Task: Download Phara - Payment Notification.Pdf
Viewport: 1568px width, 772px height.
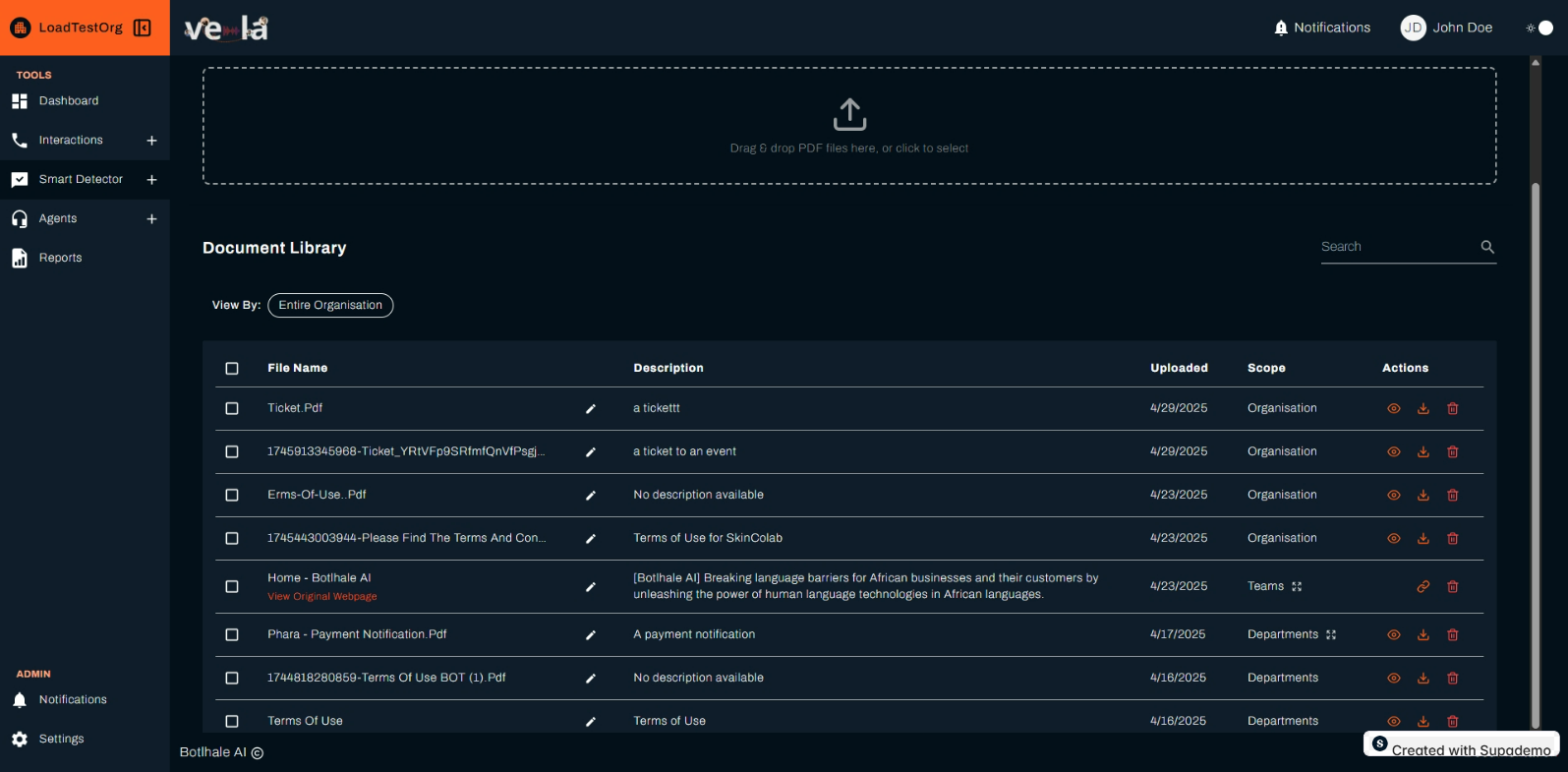Action: click(1423, 634)
